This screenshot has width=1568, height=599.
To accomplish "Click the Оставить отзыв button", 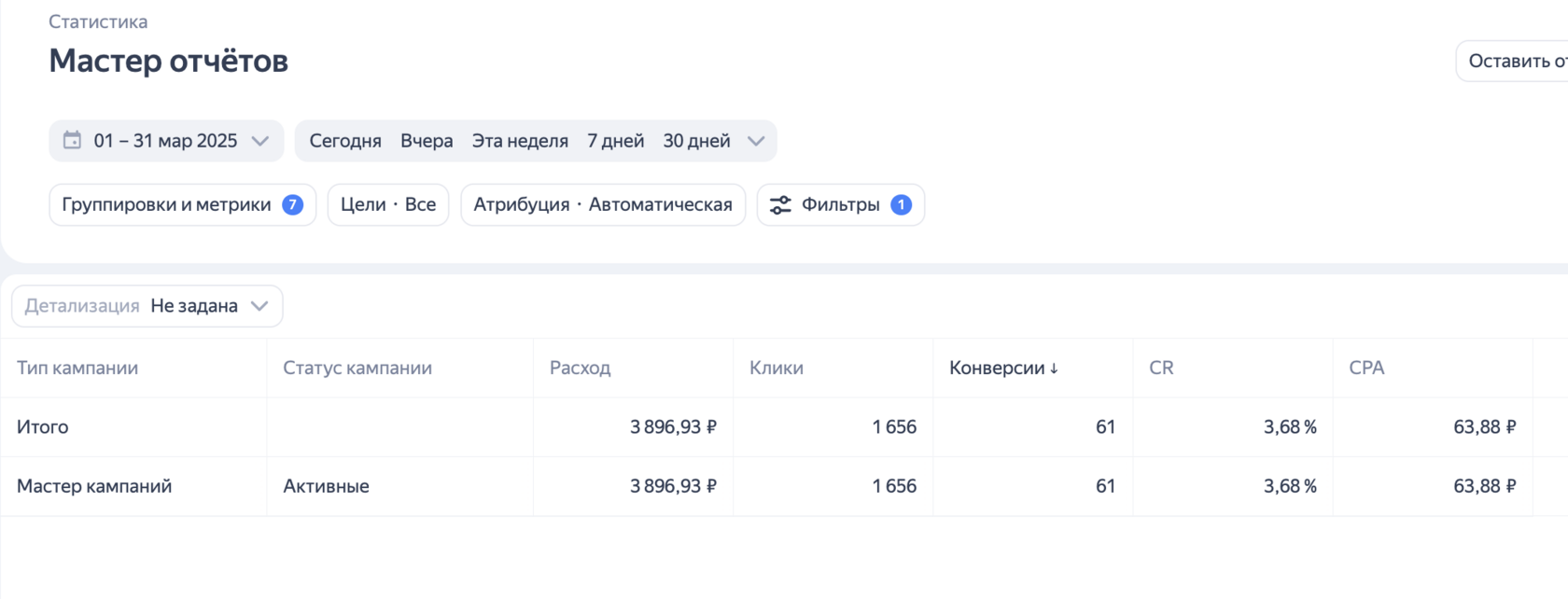I will click(x=1514, y=62).
